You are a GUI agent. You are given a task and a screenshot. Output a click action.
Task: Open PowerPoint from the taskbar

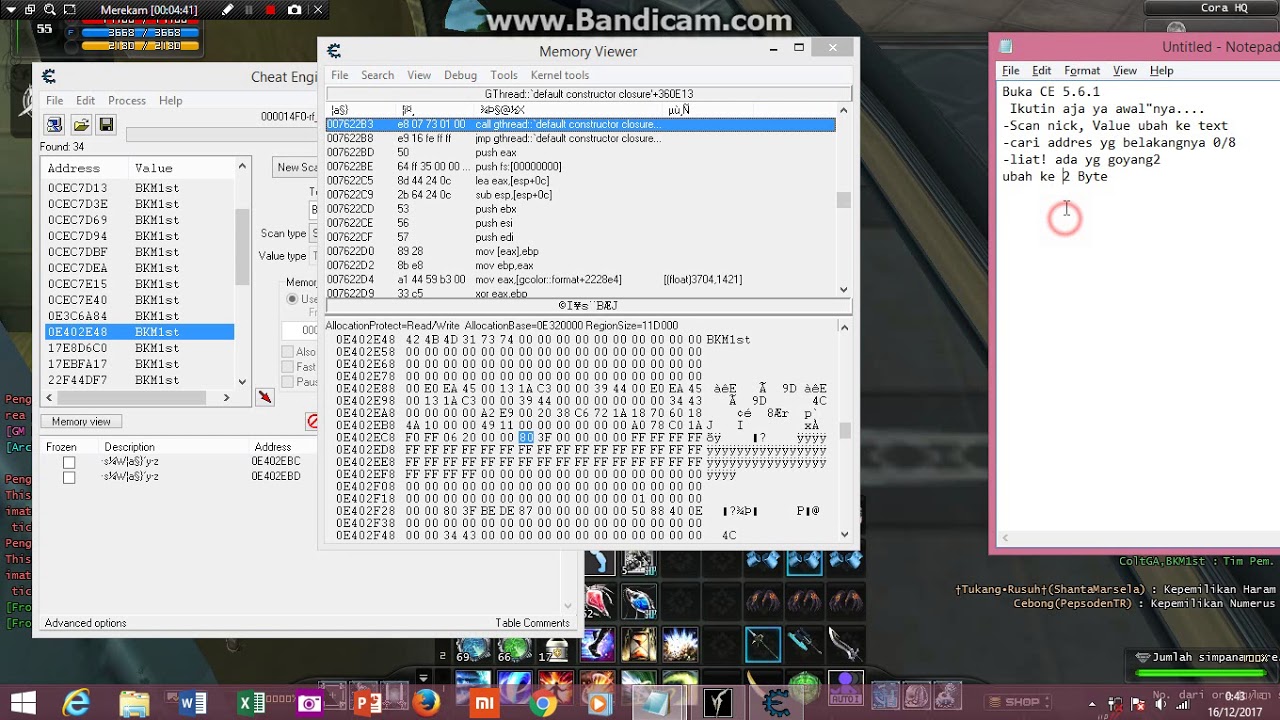pyautogui.click(x=367, y=703)
